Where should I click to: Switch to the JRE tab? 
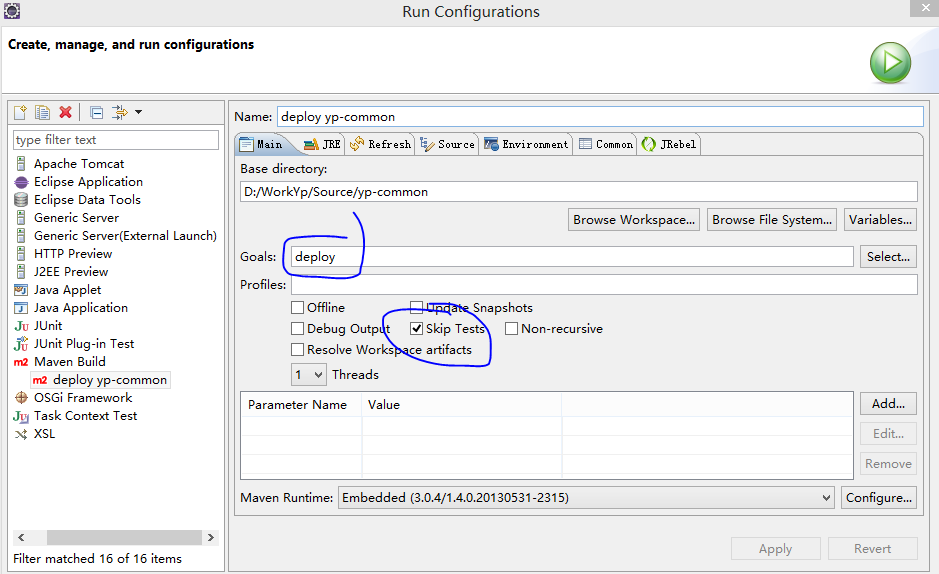tap(322, 144)
